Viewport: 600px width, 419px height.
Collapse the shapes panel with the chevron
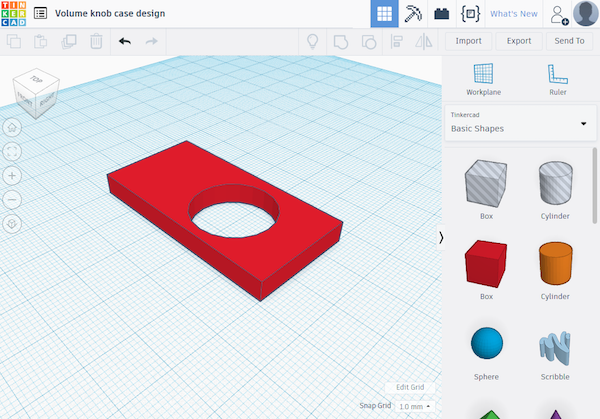(x=441, y=236)
